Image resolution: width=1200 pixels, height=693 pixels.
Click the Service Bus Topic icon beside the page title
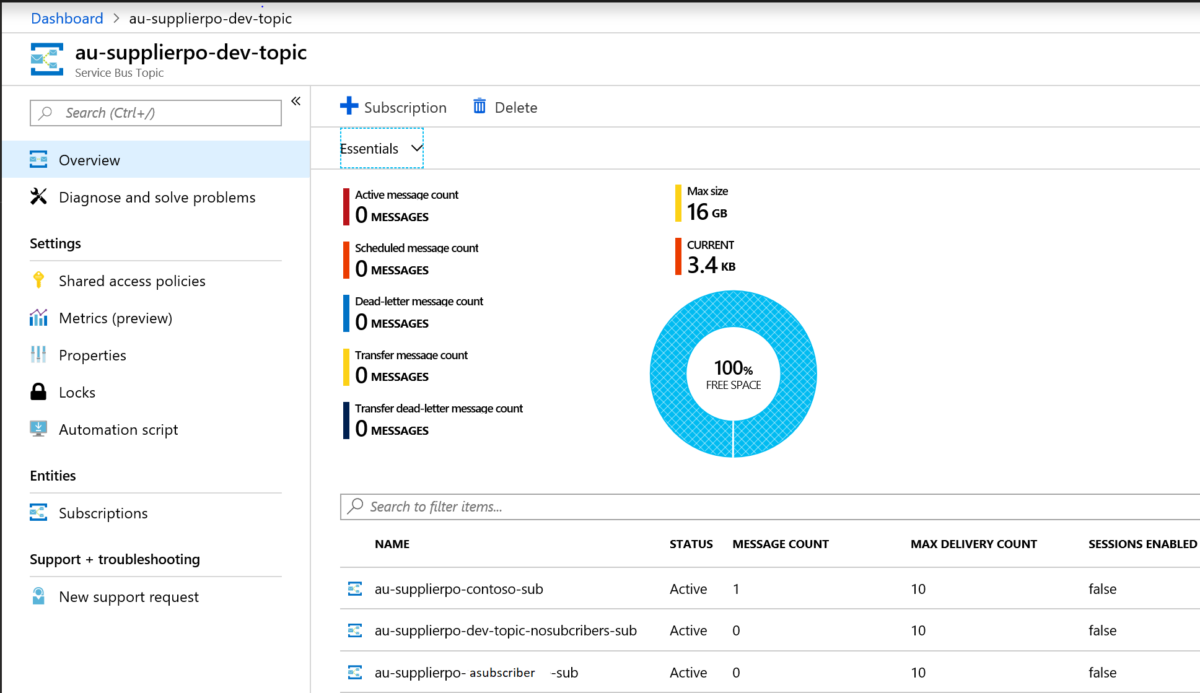point(47,59)
